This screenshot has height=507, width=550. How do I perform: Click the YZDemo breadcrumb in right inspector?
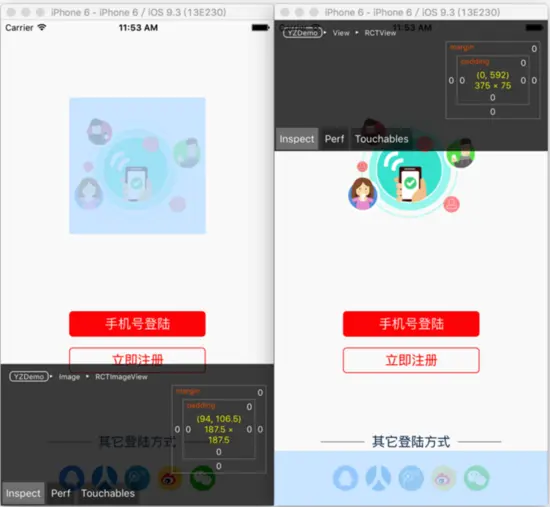(x=303, y=33)
